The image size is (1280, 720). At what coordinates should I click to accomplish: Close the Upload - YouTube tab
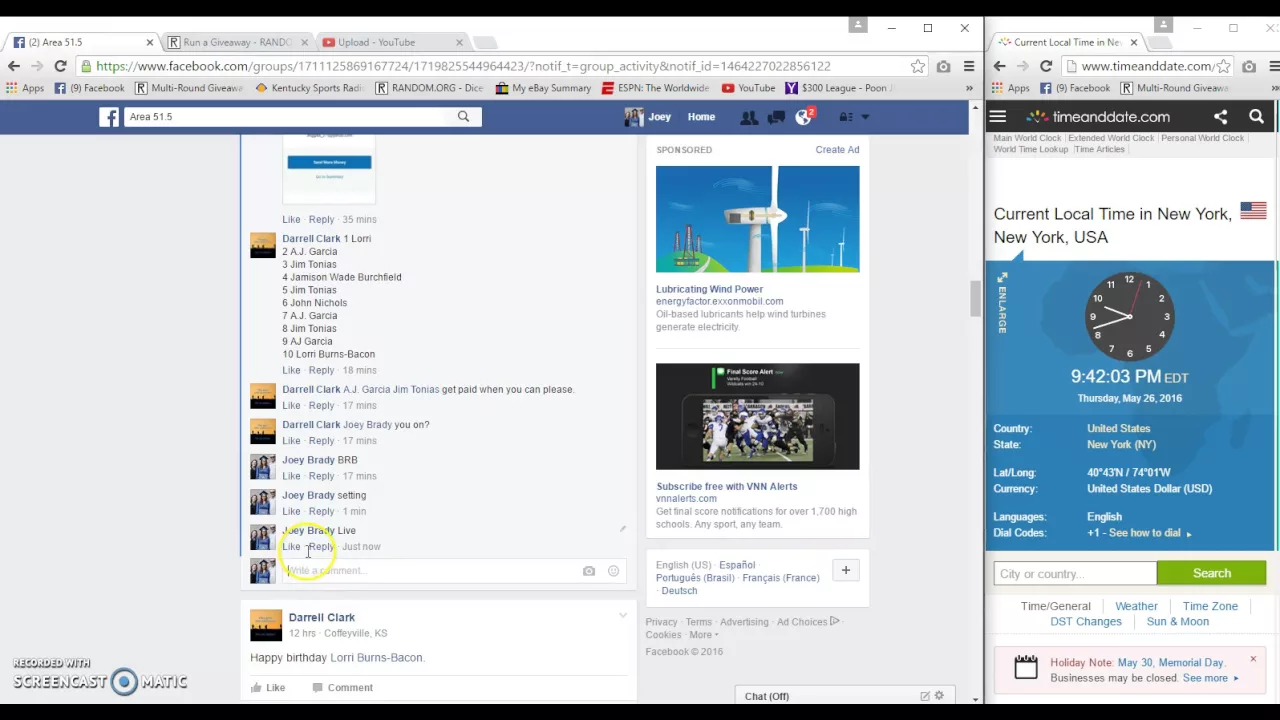coord(459,42)
